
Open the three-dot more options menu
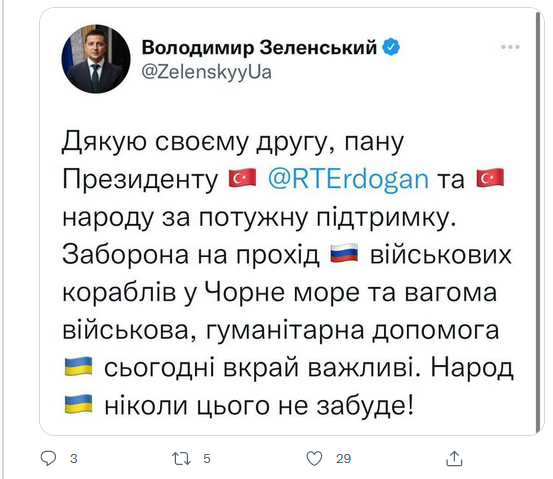510,47
